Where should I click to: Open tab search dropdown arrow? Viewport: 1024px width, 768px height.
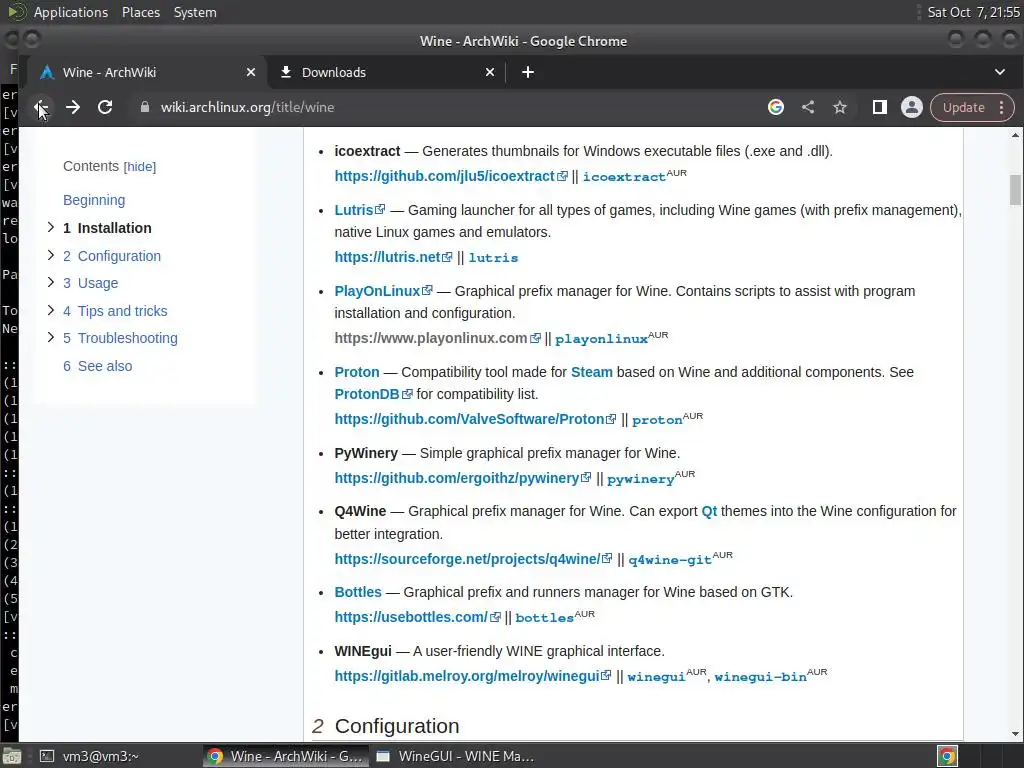1000,72
